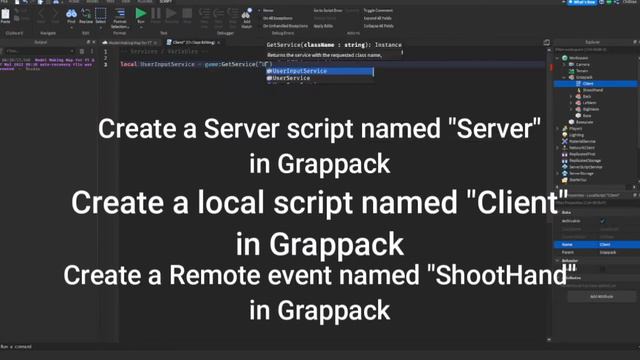Pick UserInputService from autocomplete list
The width and height of the screenshot is (640, 360).
[x=320, y=71]
